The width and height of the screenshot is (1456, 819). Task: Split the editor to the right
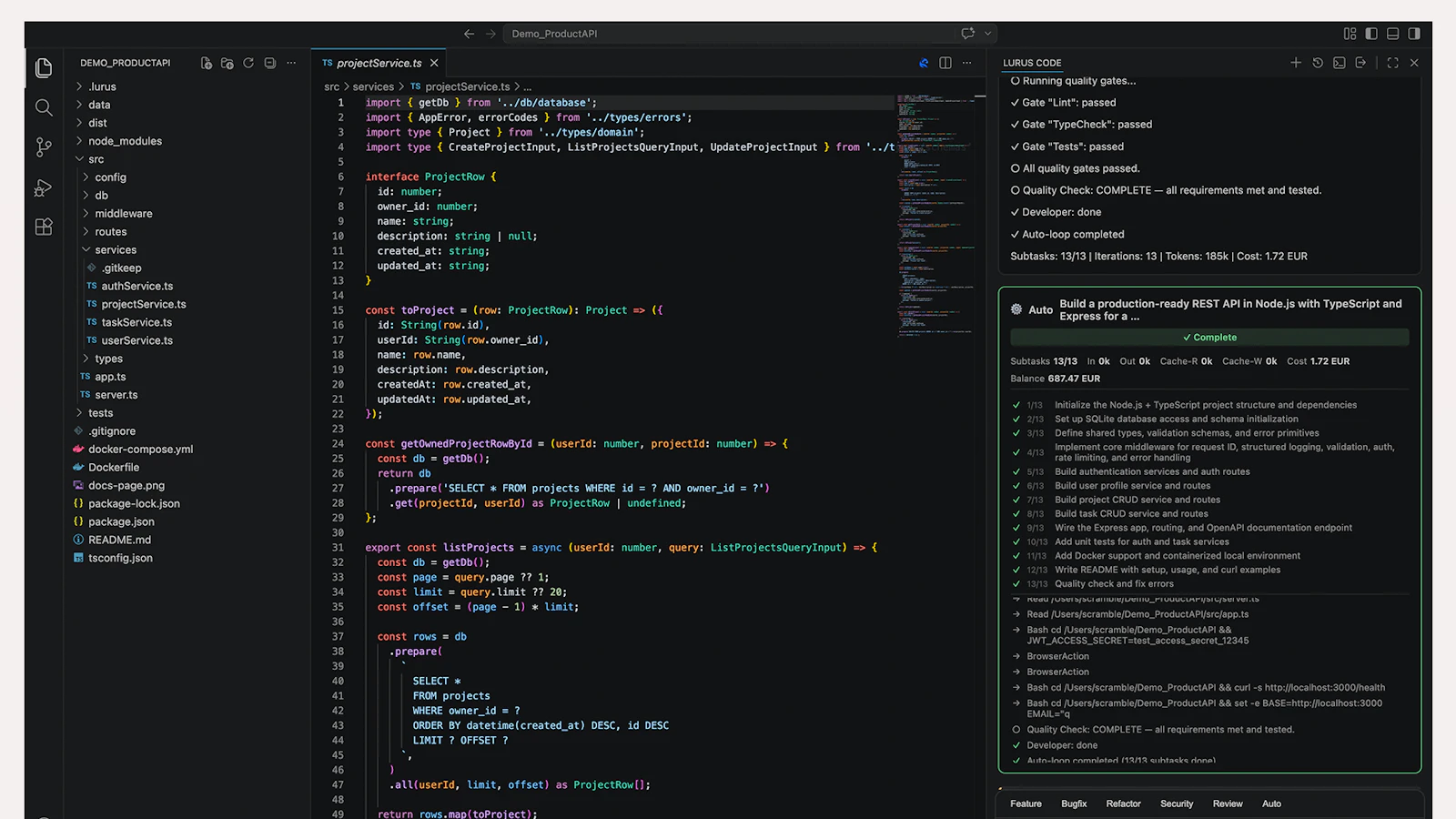click(x=945, y=63)
